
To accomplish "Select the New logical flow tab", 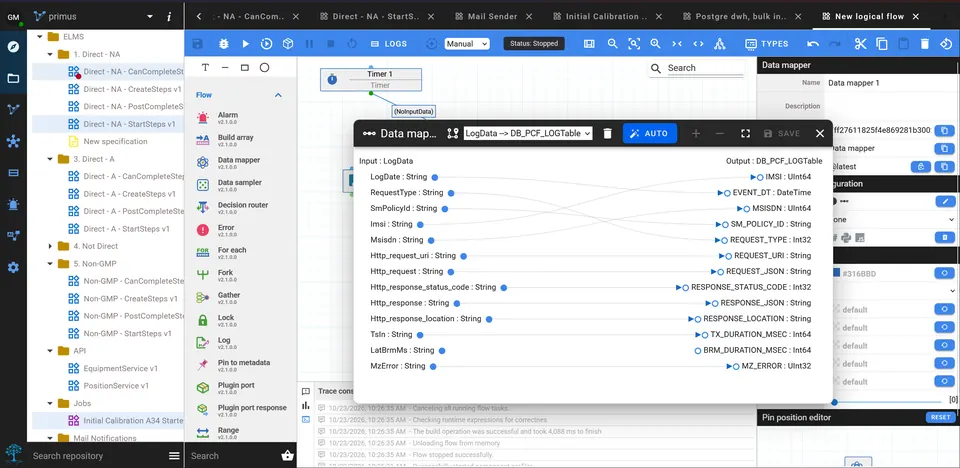I will click(863, 17).
